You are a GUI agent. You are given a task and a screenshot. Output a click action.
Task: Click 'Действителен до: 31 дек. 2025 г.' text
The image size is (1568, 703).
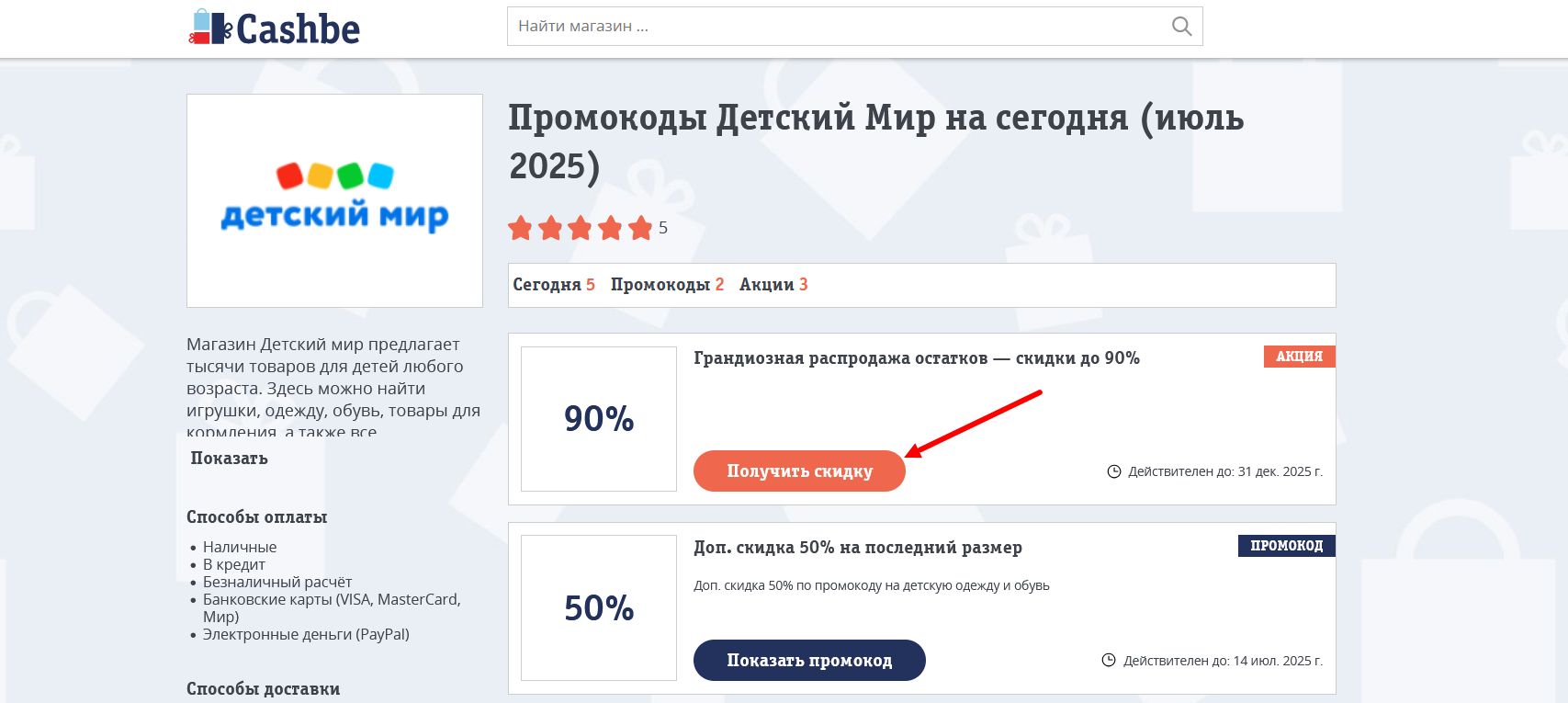(x=1225, y=471)
